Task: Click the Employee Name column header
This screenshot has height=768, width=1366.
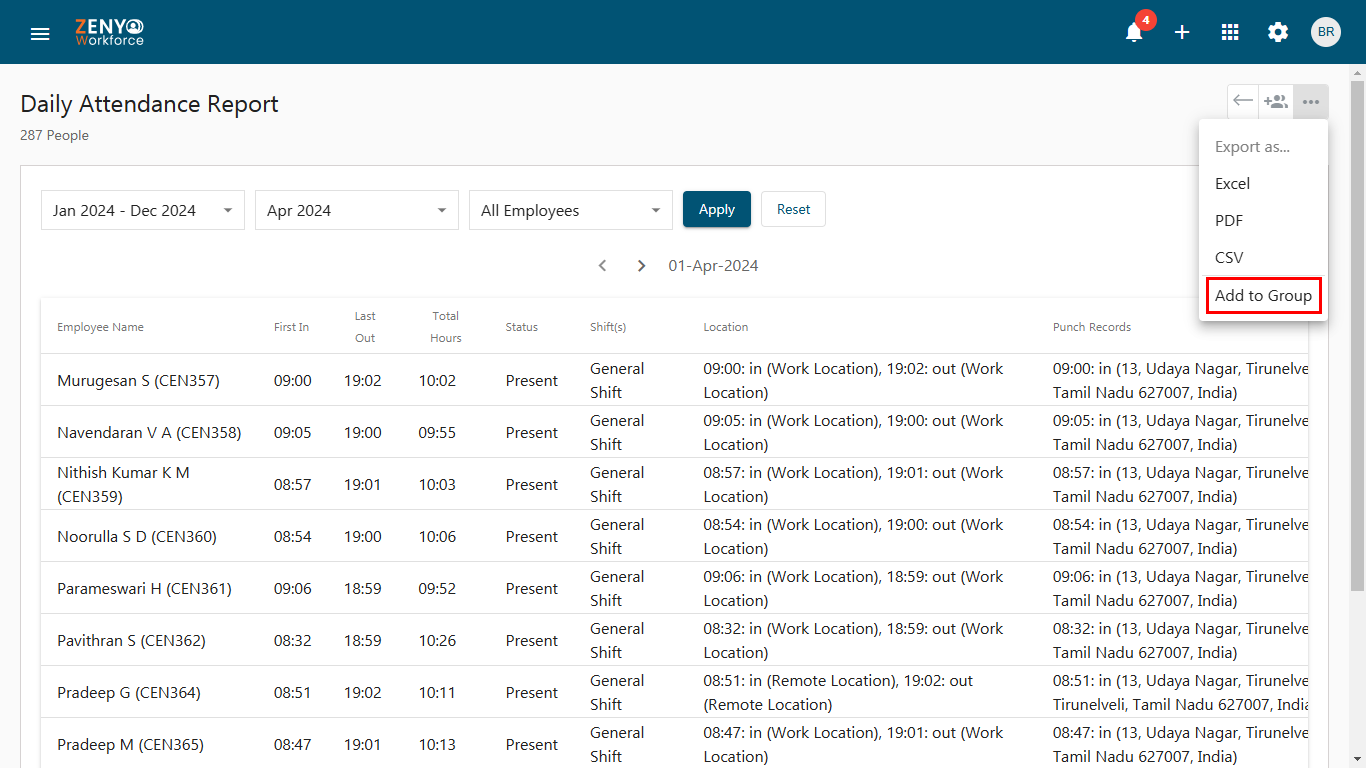Action: coord(100,327)
